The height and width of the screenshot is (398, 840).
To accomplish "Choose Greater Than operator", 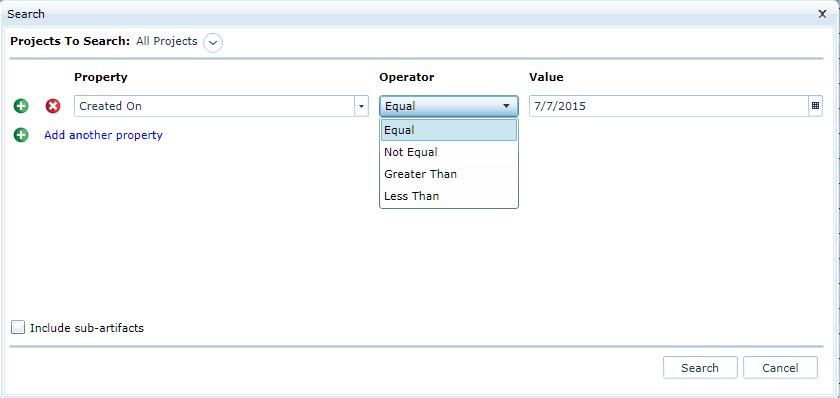I will [x=448, y=174].
